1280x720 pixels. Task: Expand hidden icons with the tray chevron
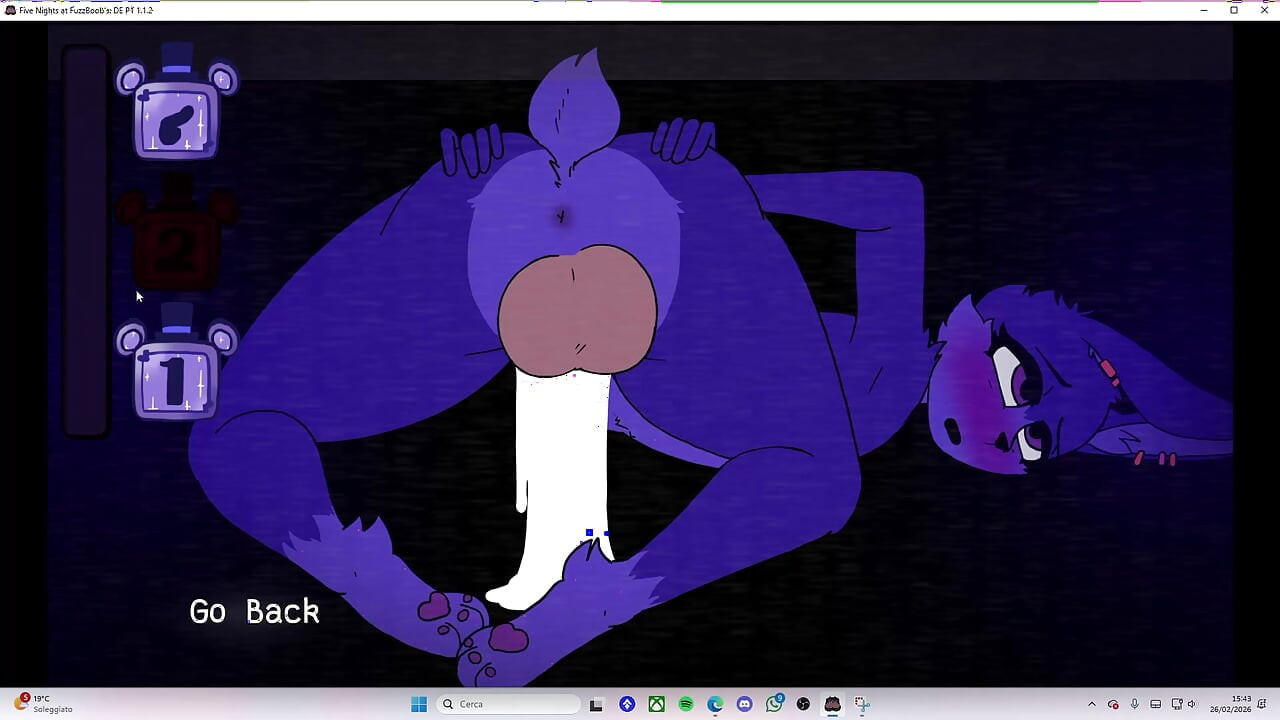[1092, 703]
